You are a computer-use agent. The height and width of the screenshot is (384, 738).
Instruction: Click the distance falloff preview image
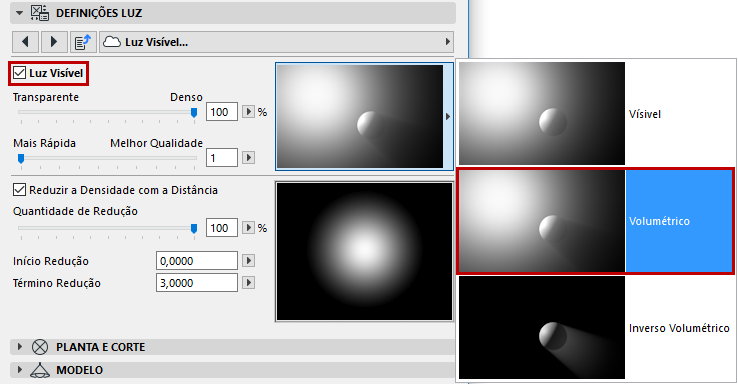click(x=364, y=252)
